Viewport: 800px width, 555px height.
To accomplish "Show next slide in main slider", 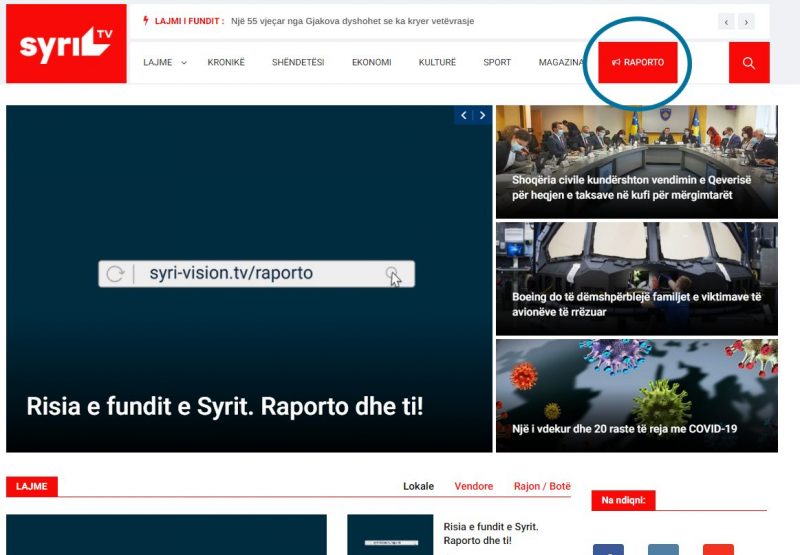I will tap(482, 115).
